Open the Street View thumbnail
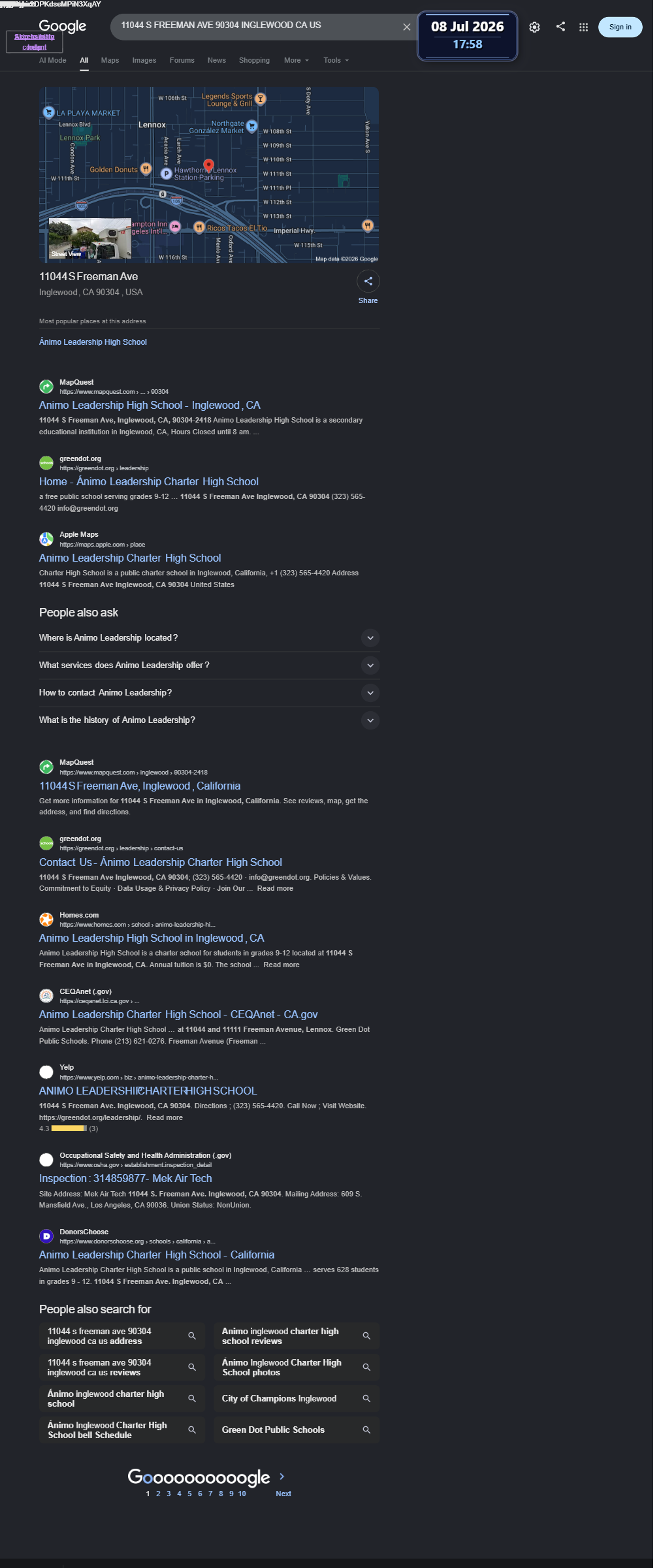661x1568 pixels. 90,238
